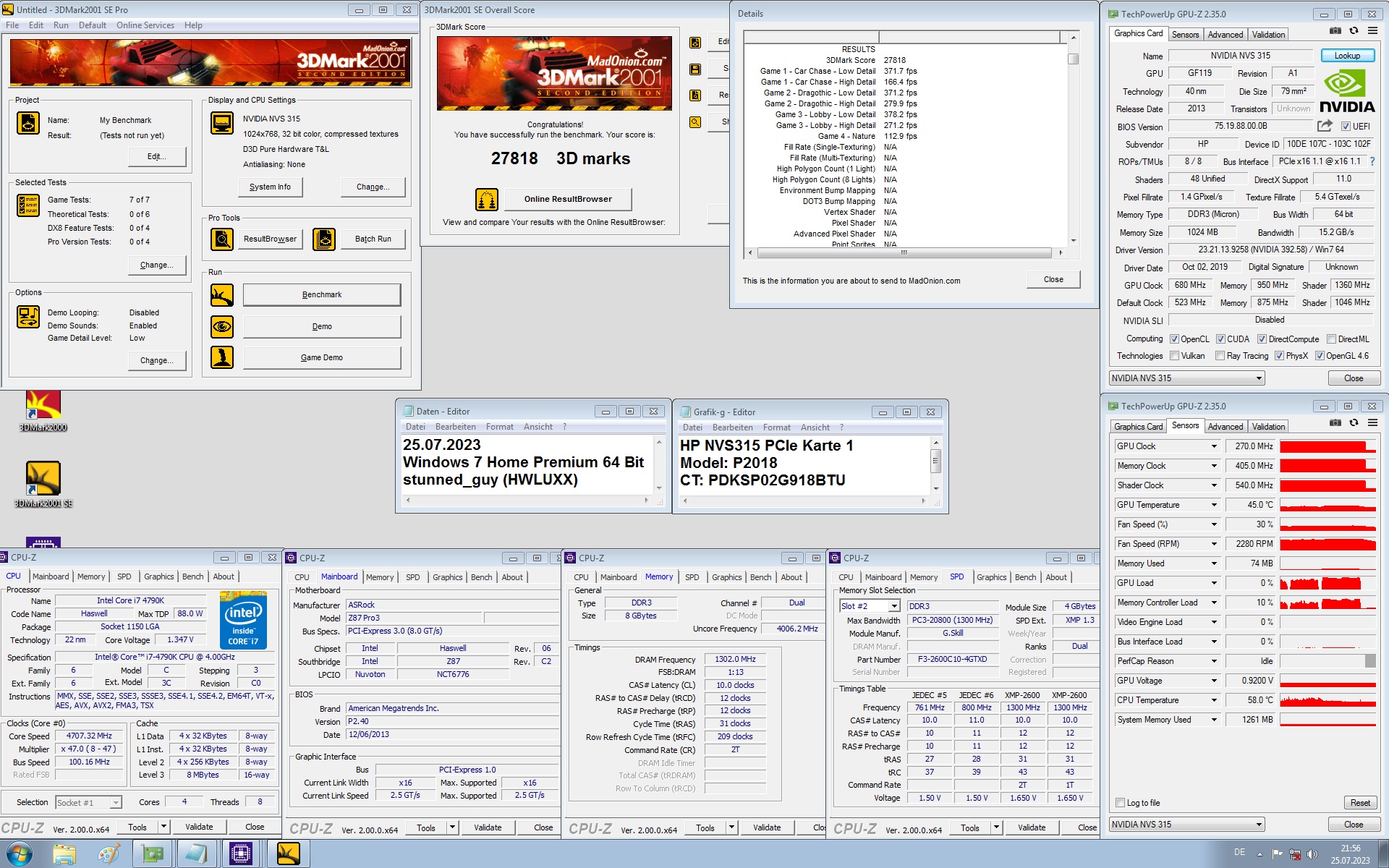Click the camera icon in the GPU-Z Sensors window
Viewport: 1389px width, 868px height.
click(x=1335, y=422)
